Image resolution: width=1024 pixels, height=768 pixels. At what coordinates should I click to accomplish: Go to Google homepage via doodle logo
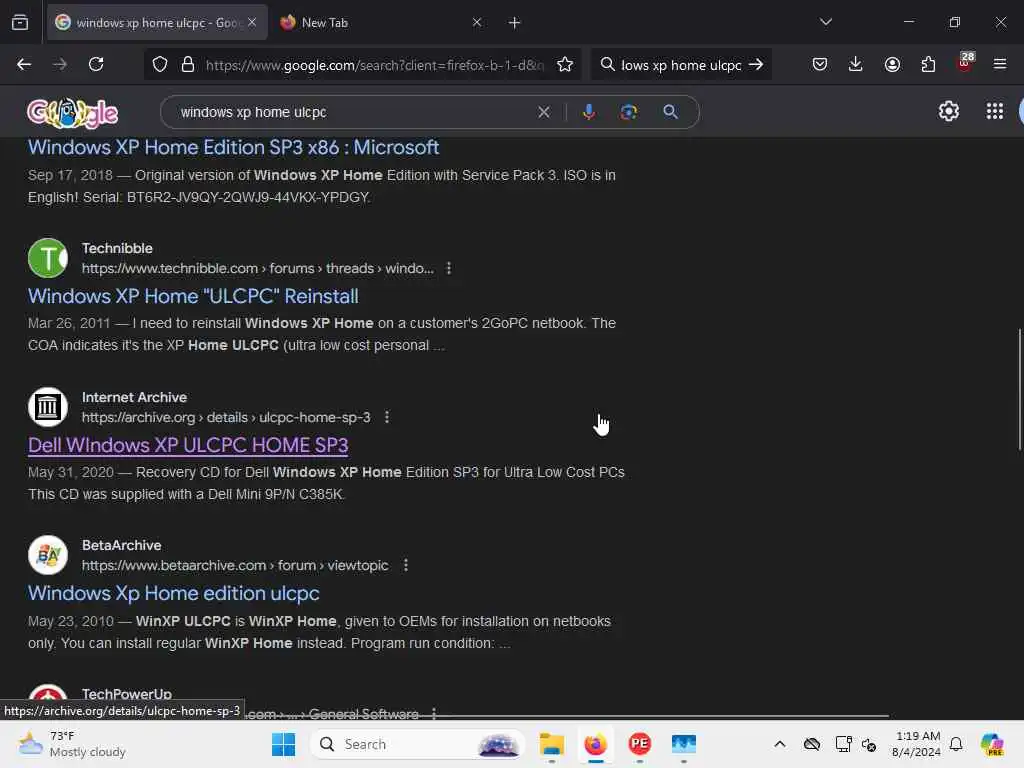[72, 113]
